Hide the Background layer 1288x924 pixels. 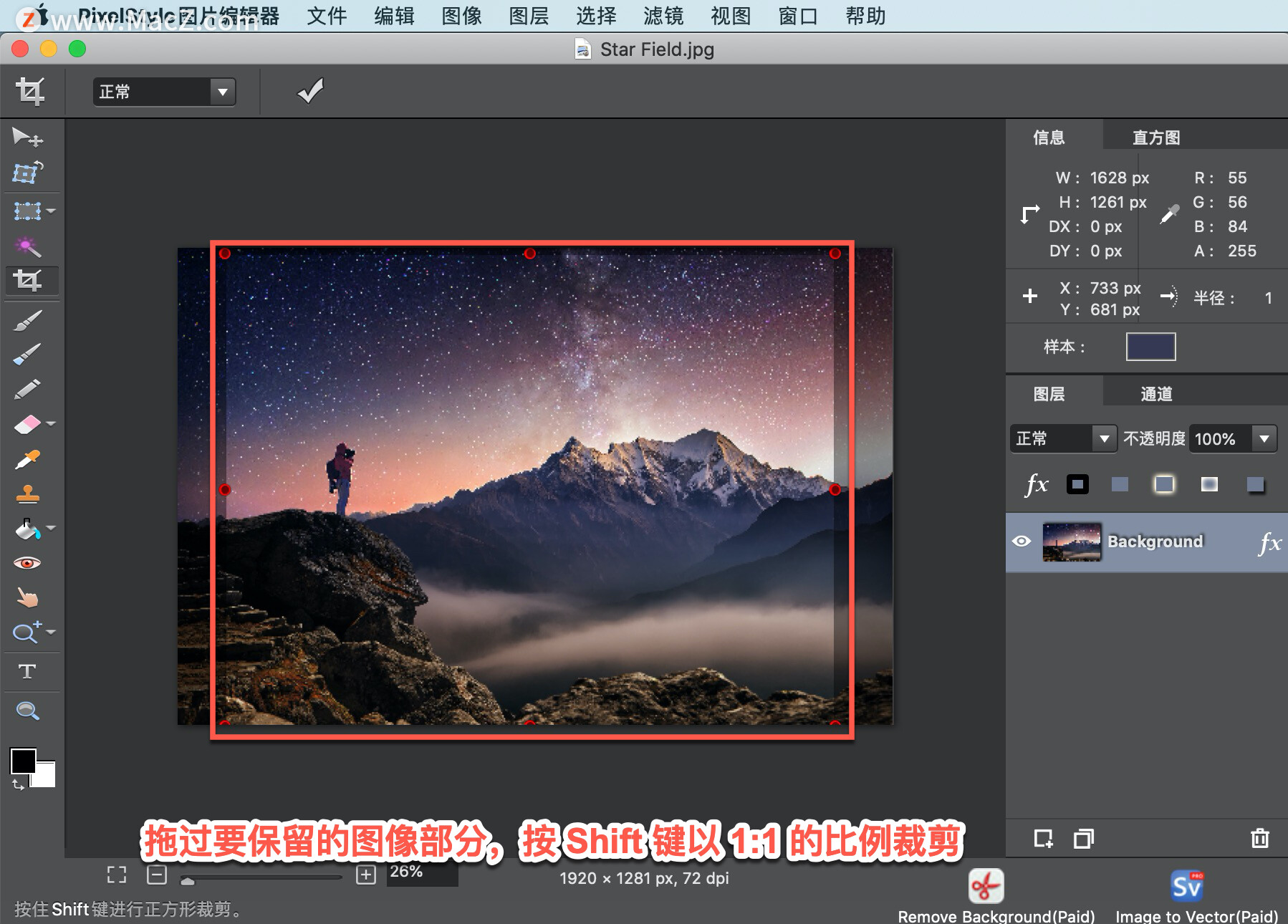coord(1023,542)
